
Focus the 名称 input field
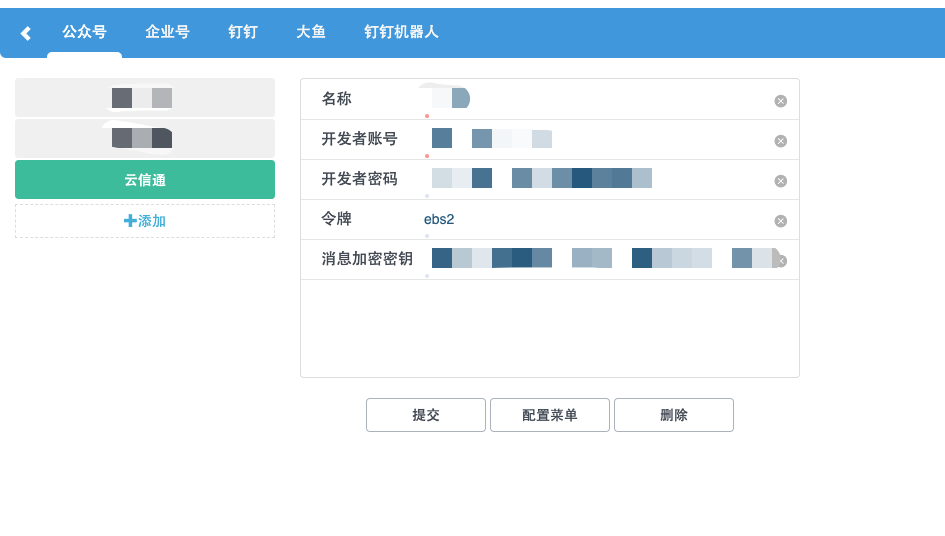point(590,99)
